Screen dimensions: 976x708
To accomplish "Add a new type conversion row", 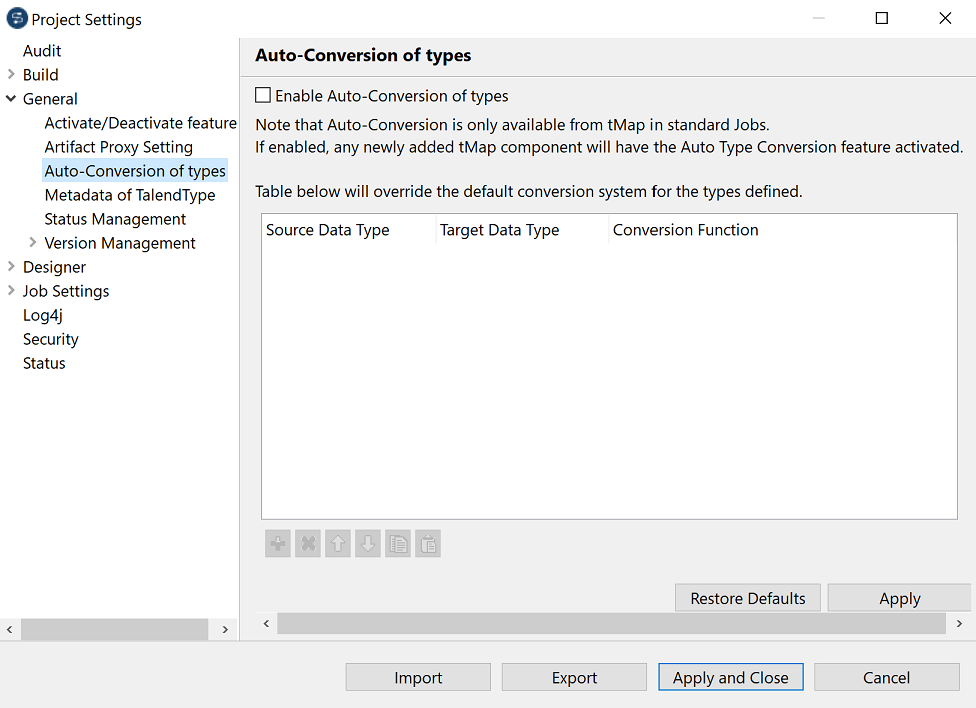I will click(277, 543).
